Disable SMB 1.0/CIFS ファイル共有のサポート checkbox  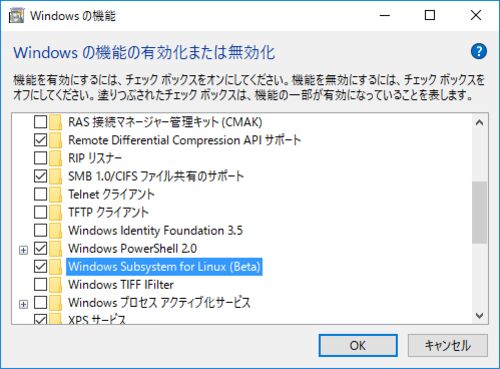click(41, 176)
